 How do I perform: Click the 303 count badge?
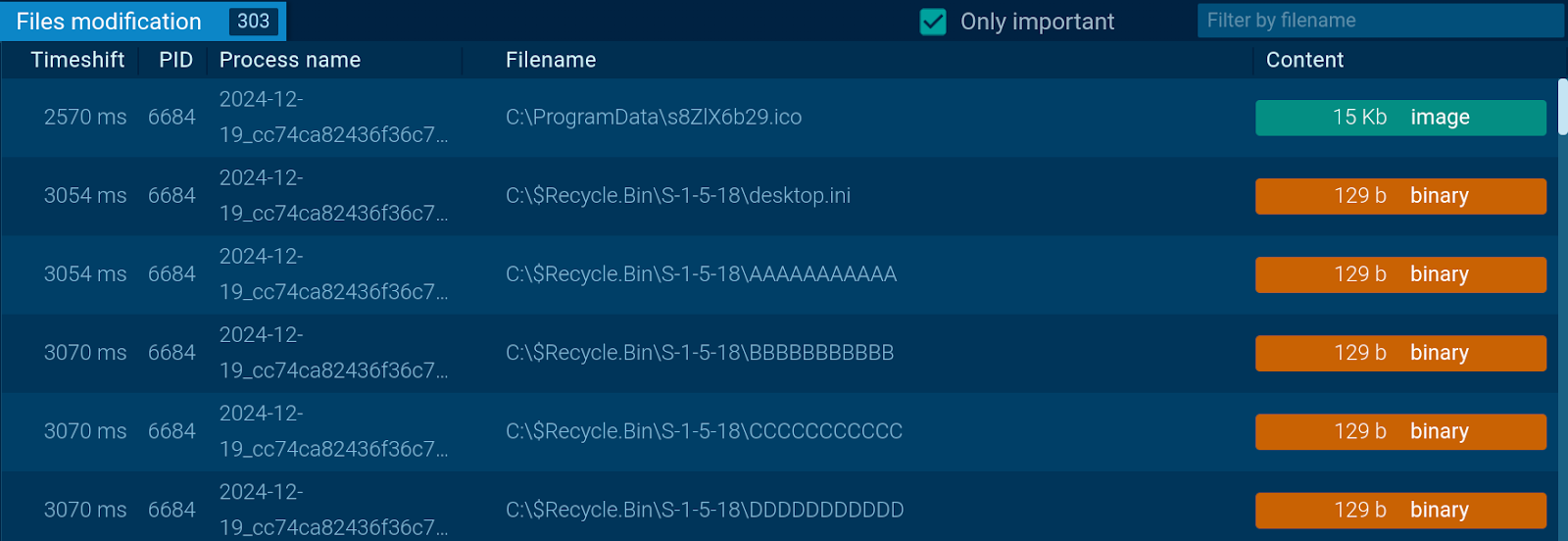tap(253, 22)
